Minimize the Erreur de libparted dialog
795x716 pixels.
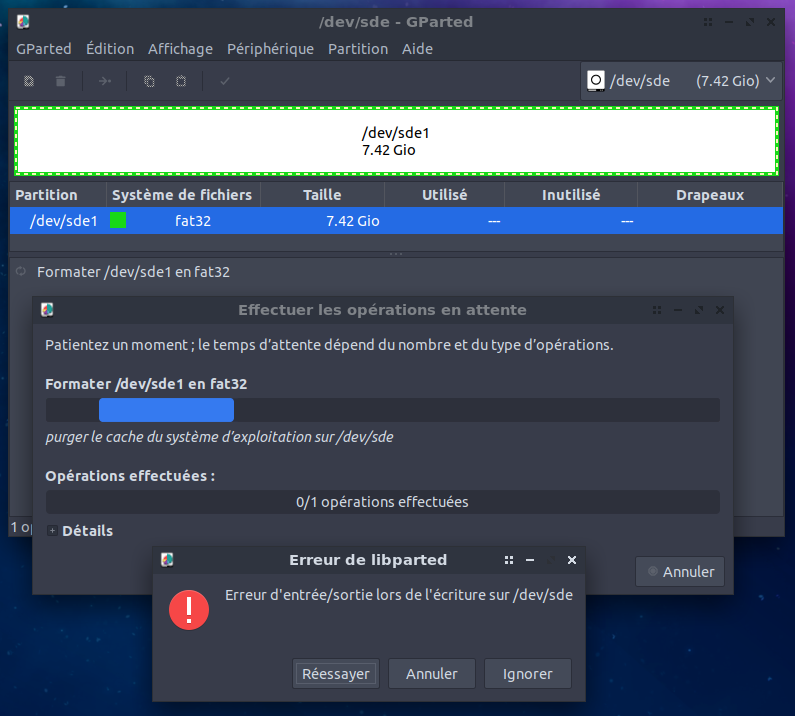click(530, 560)
